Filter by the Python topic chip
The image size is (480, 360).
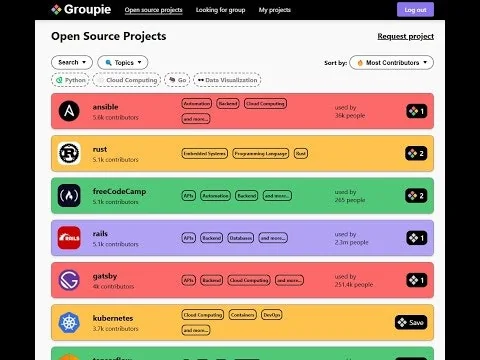(70, 80)
